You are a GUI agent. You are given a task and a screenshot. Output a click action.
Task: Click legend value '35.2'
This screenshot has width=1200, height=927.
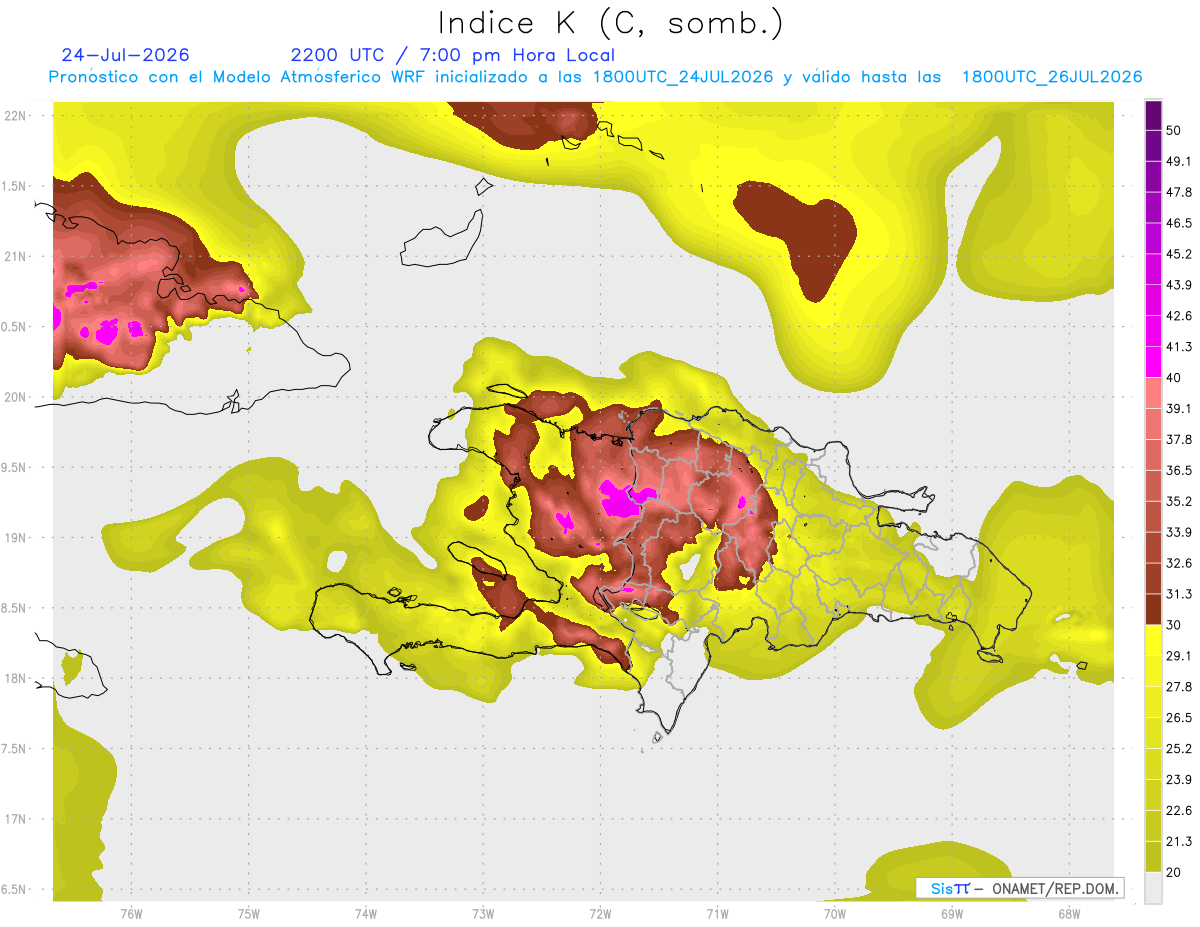1177,501
